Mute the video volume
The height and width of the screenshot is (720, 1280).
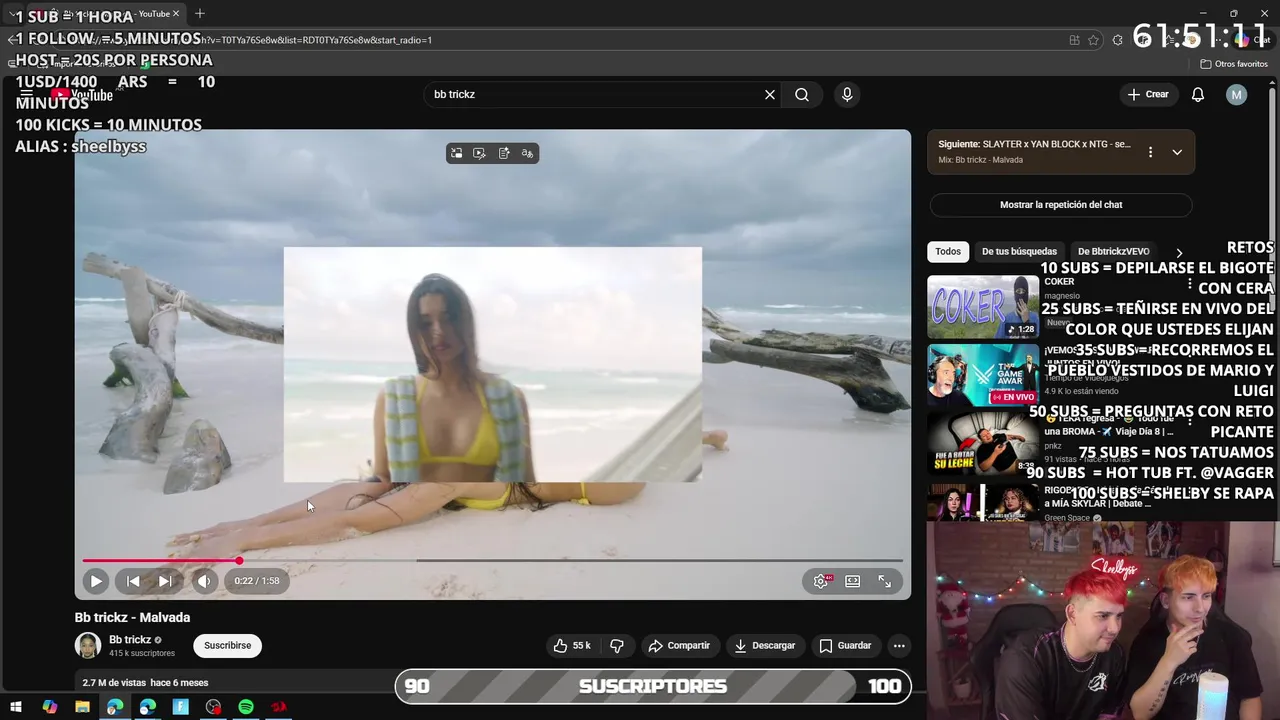tap(204, 581)
